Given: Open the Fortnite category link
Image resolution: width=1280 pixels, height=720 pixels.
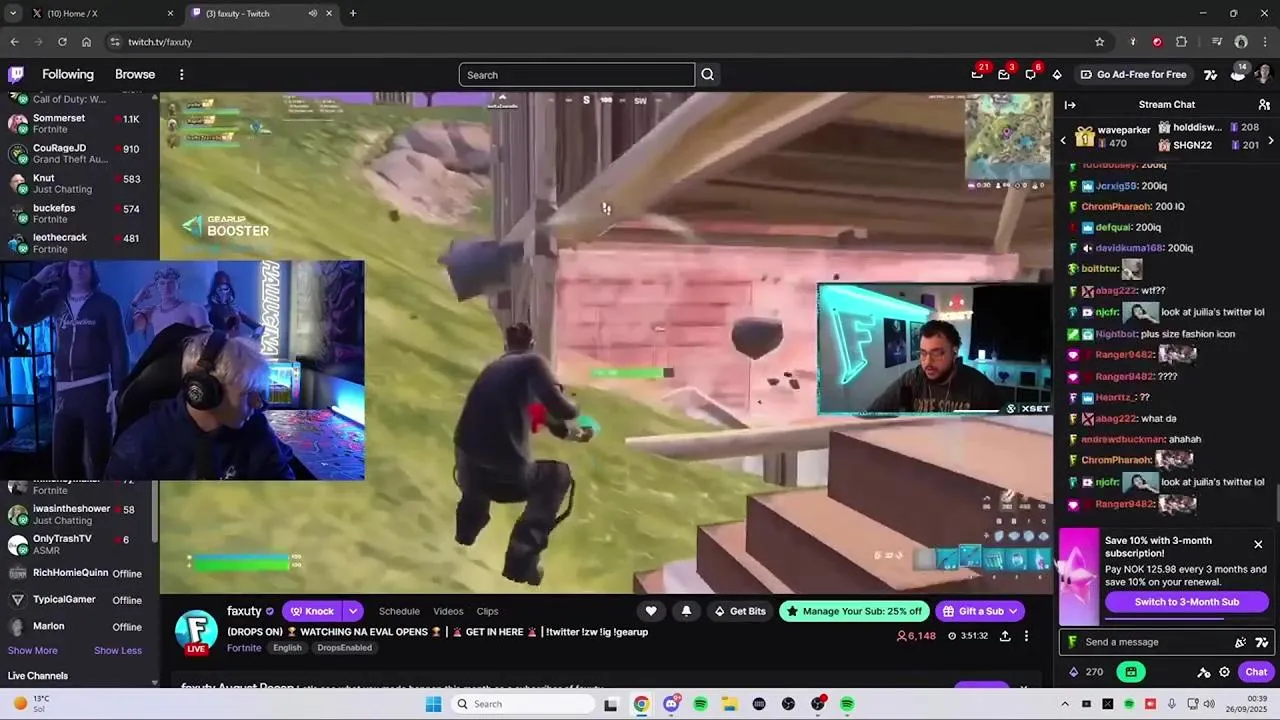Looking at the screenshot, I should pos(244,648).
